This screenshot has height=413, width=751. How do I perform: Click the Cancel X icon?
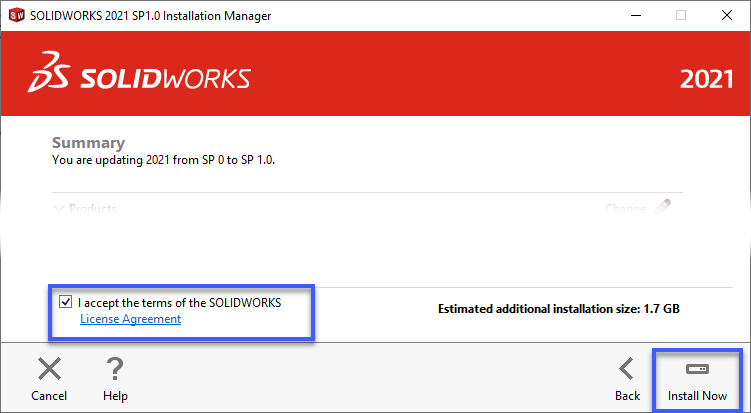(x=49, y=369)
